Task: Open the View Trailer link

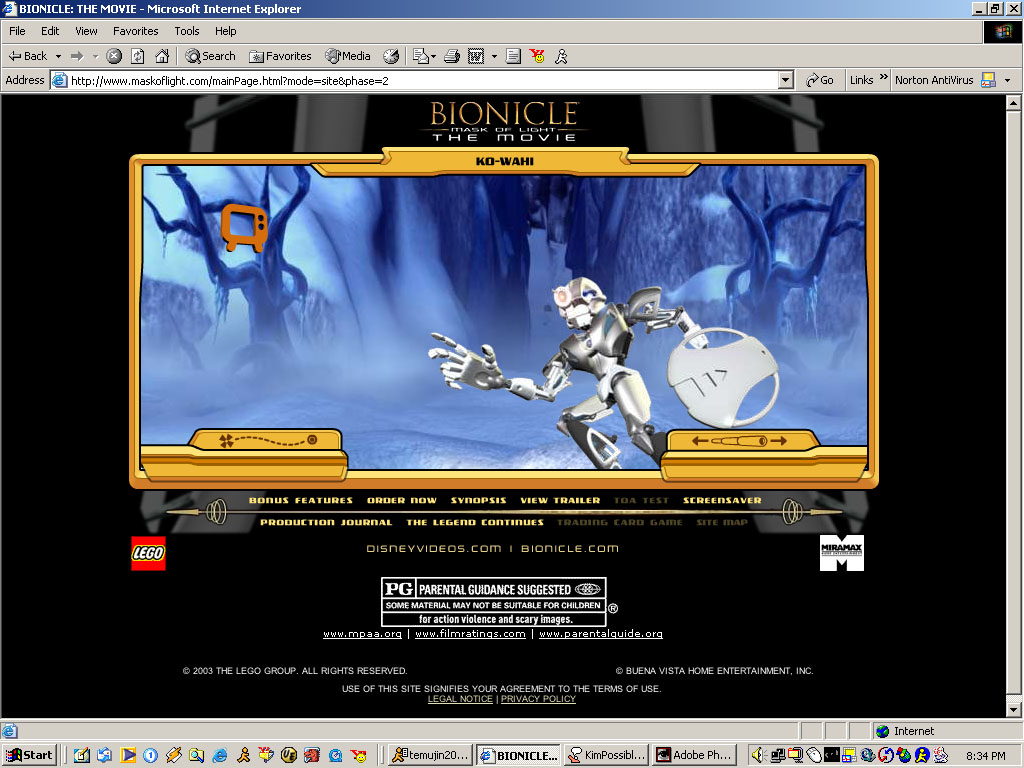Action: click(560, 500)
